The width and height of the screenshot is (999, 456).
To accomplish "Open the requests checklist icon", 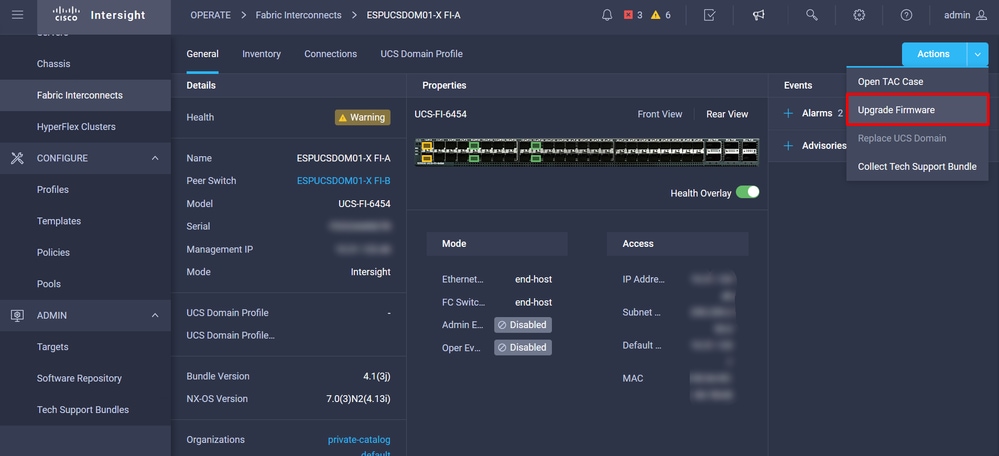I will [x=710, y=15].
